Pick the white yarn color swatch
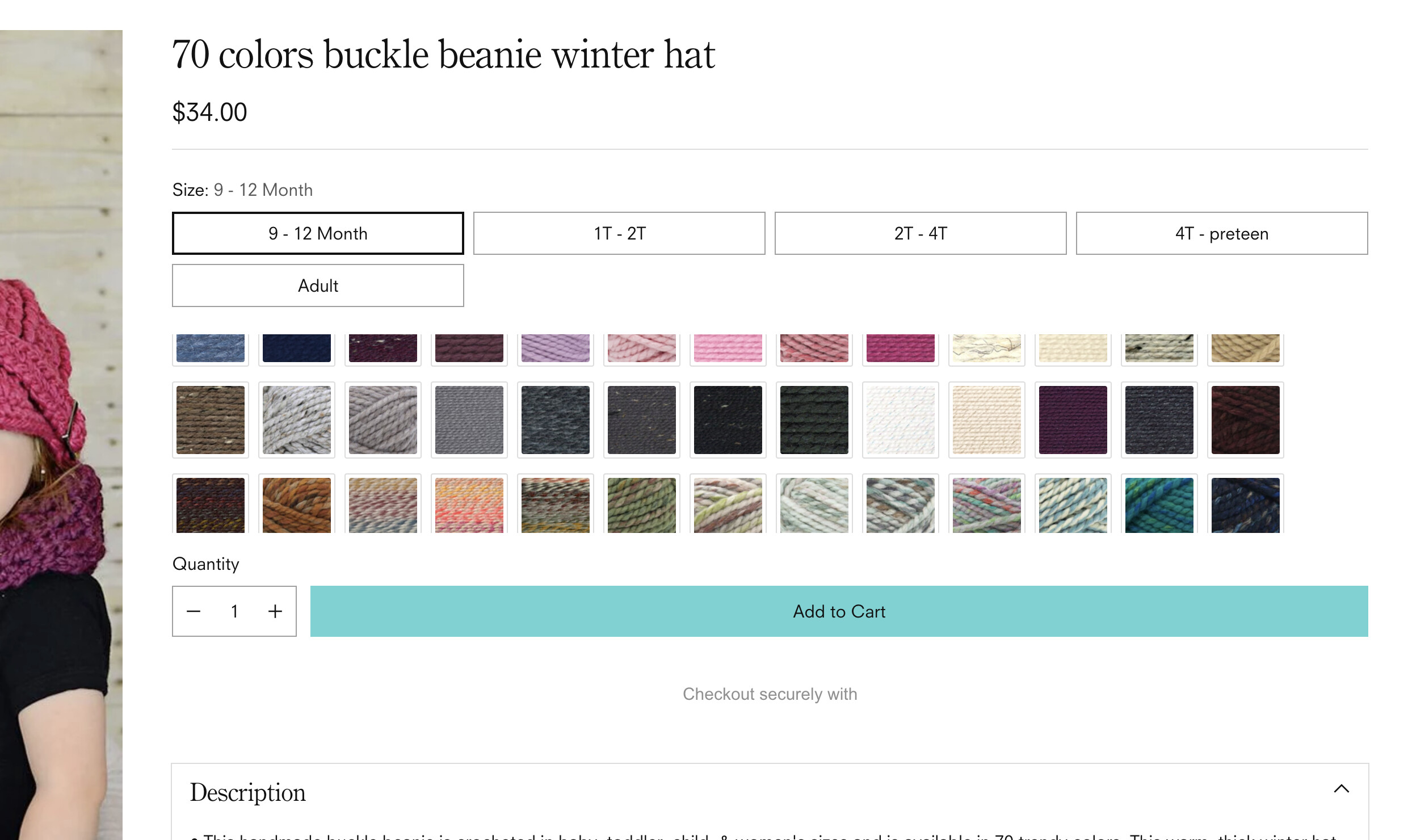 (x=900, y=420)
